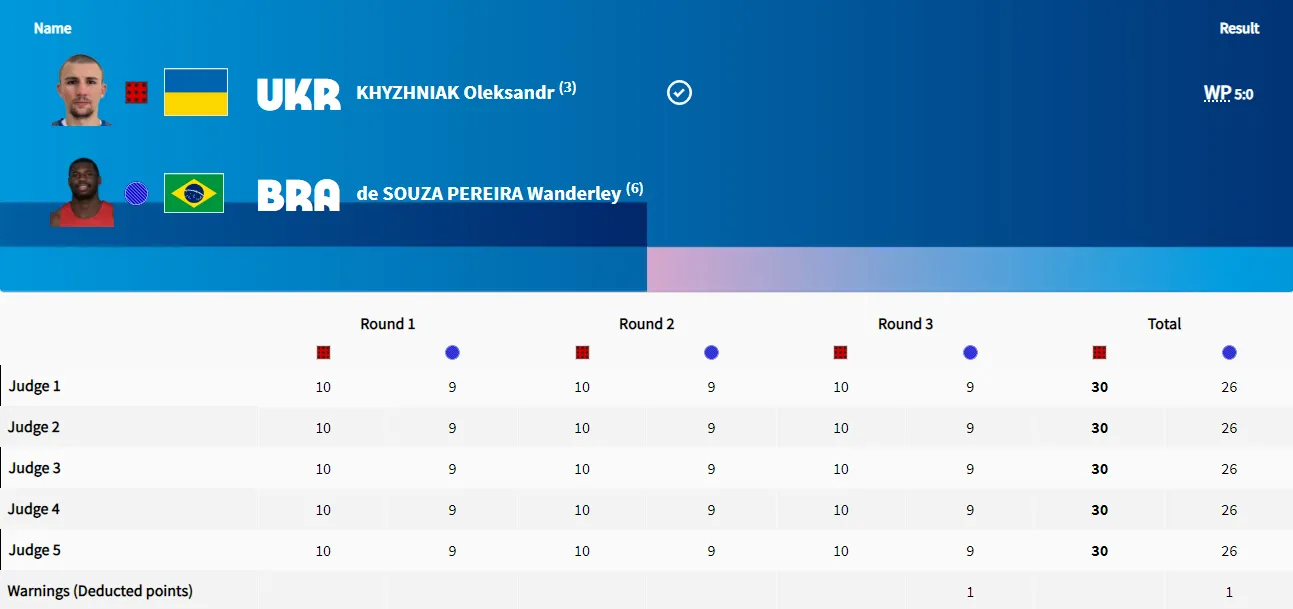Click Round 2 blue corner icon

(711, 352)
